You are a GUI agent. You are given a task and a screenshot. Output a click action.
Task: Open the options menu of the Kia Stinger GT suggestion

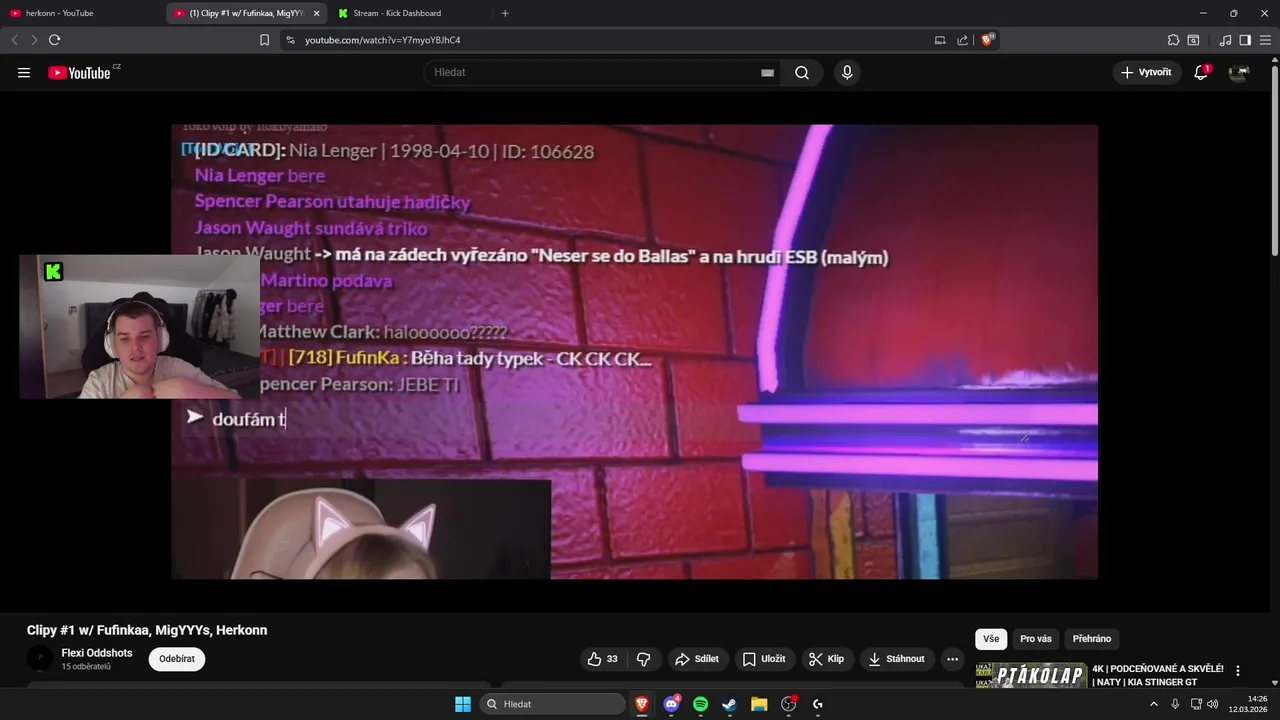[x=1238, y=671]
